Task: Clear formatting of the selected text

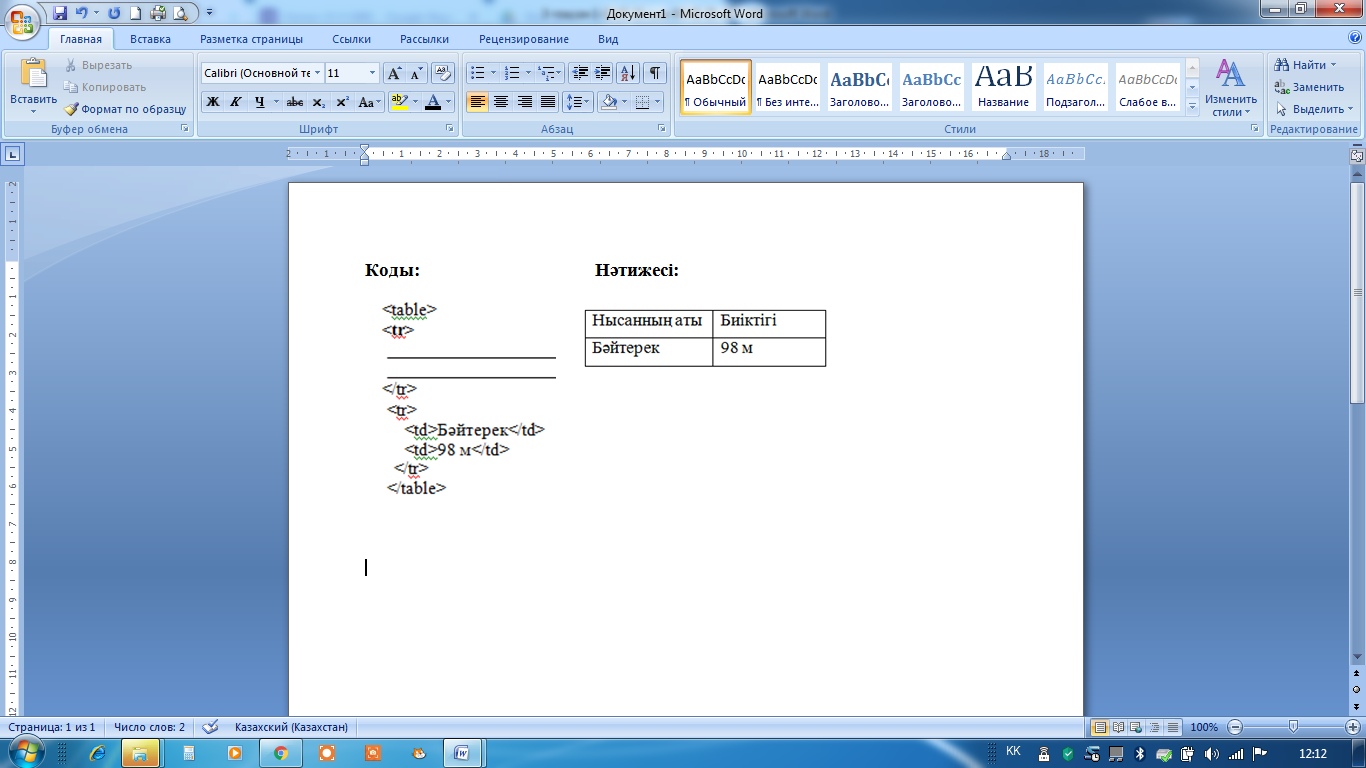Action: click(444, 73)
